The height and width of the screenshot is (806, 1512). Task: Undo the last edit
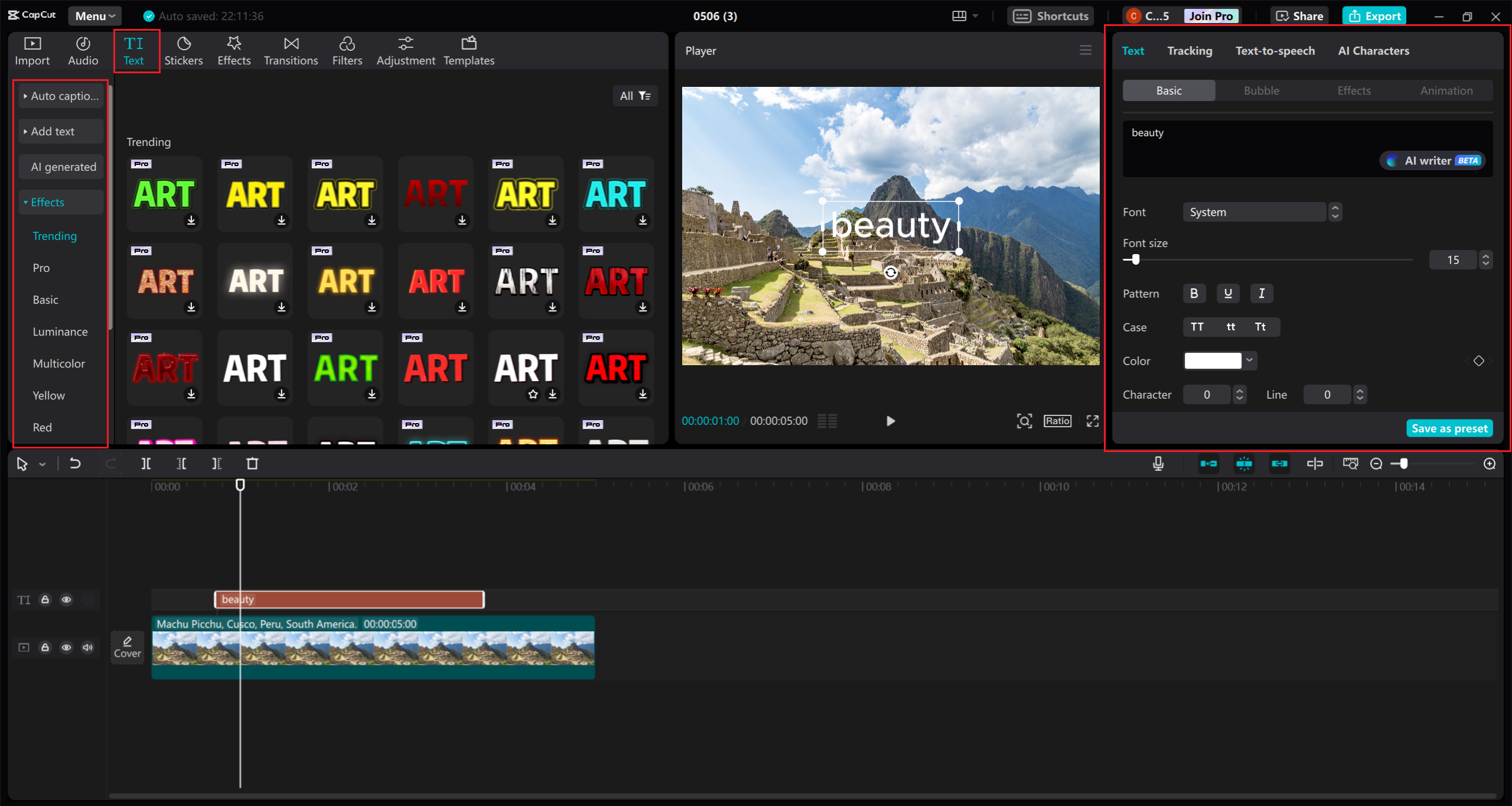click(74, 464)
